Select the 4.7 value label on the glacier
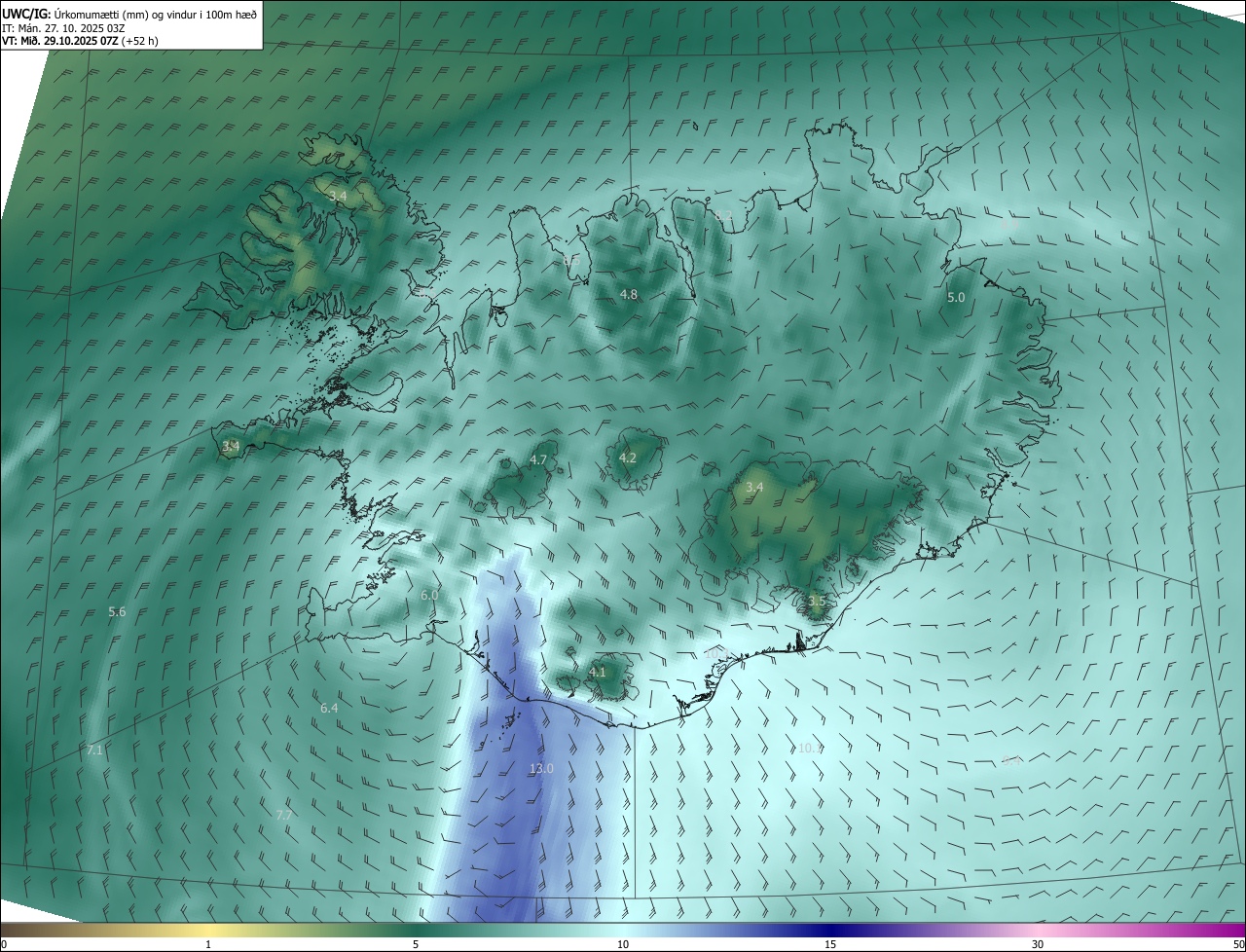 point(538,459)
